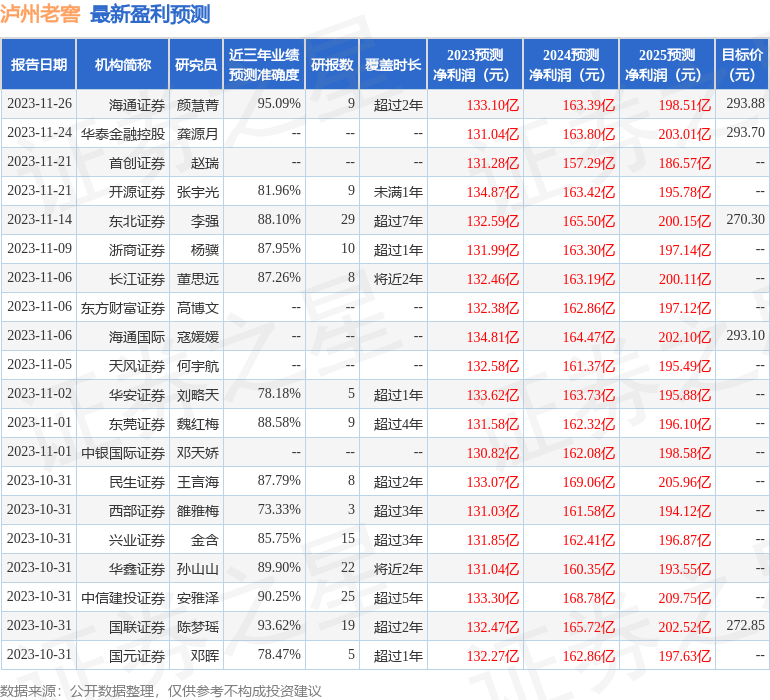The image size is (770, 700).
Task: Click 2025 forecast 193.55亿
Action: coord(685,568)
